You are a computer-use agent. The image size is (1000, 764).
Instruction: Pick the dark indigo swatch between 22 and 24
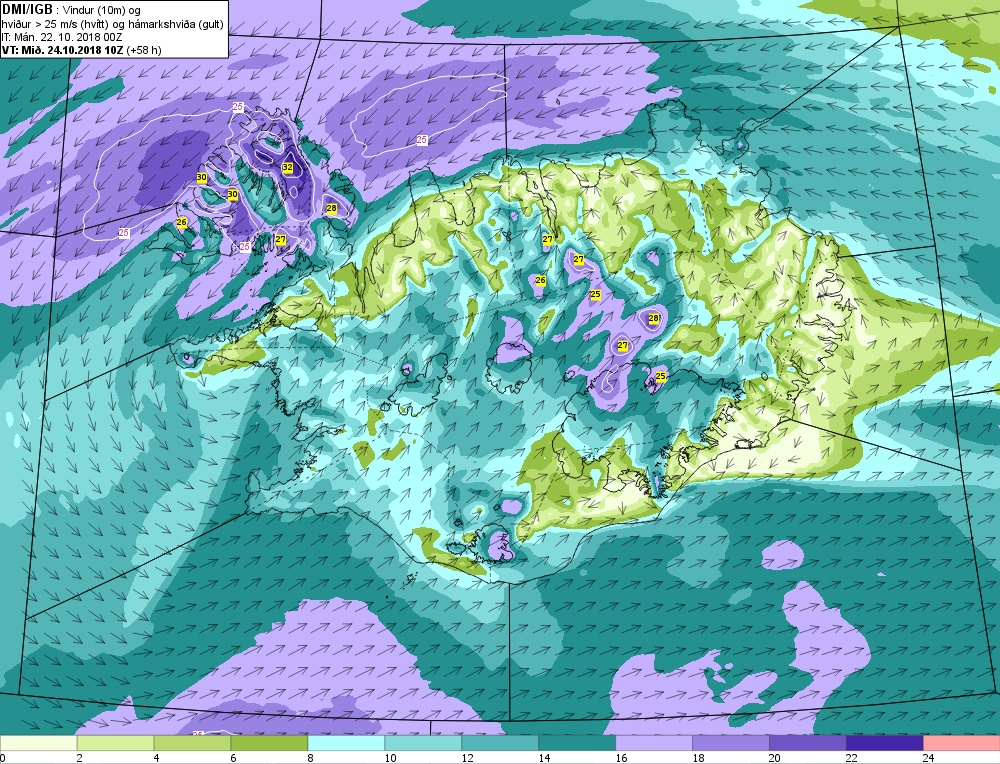point(885,743)
